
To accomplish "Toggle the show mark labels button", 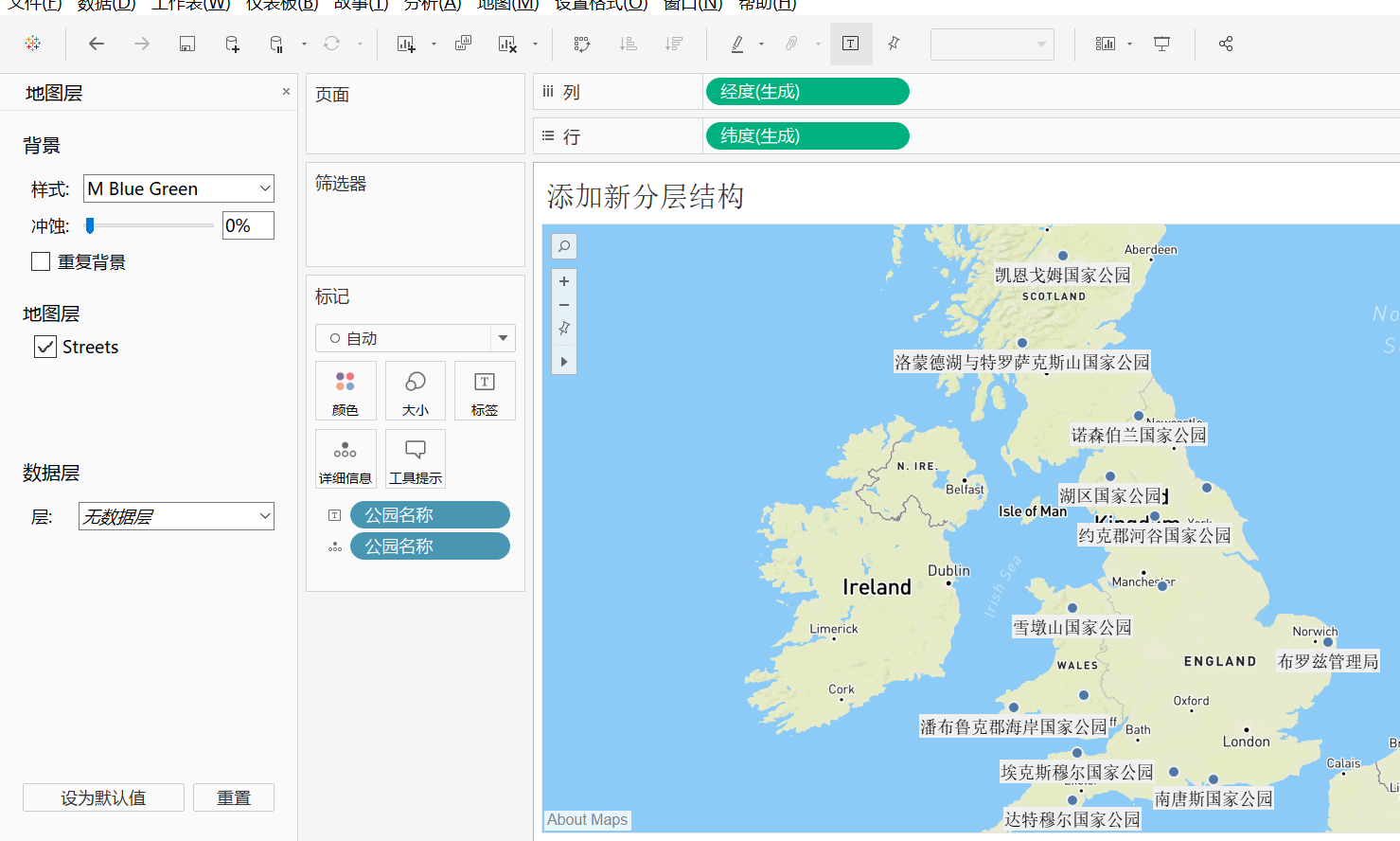I will tap(851, 44).
